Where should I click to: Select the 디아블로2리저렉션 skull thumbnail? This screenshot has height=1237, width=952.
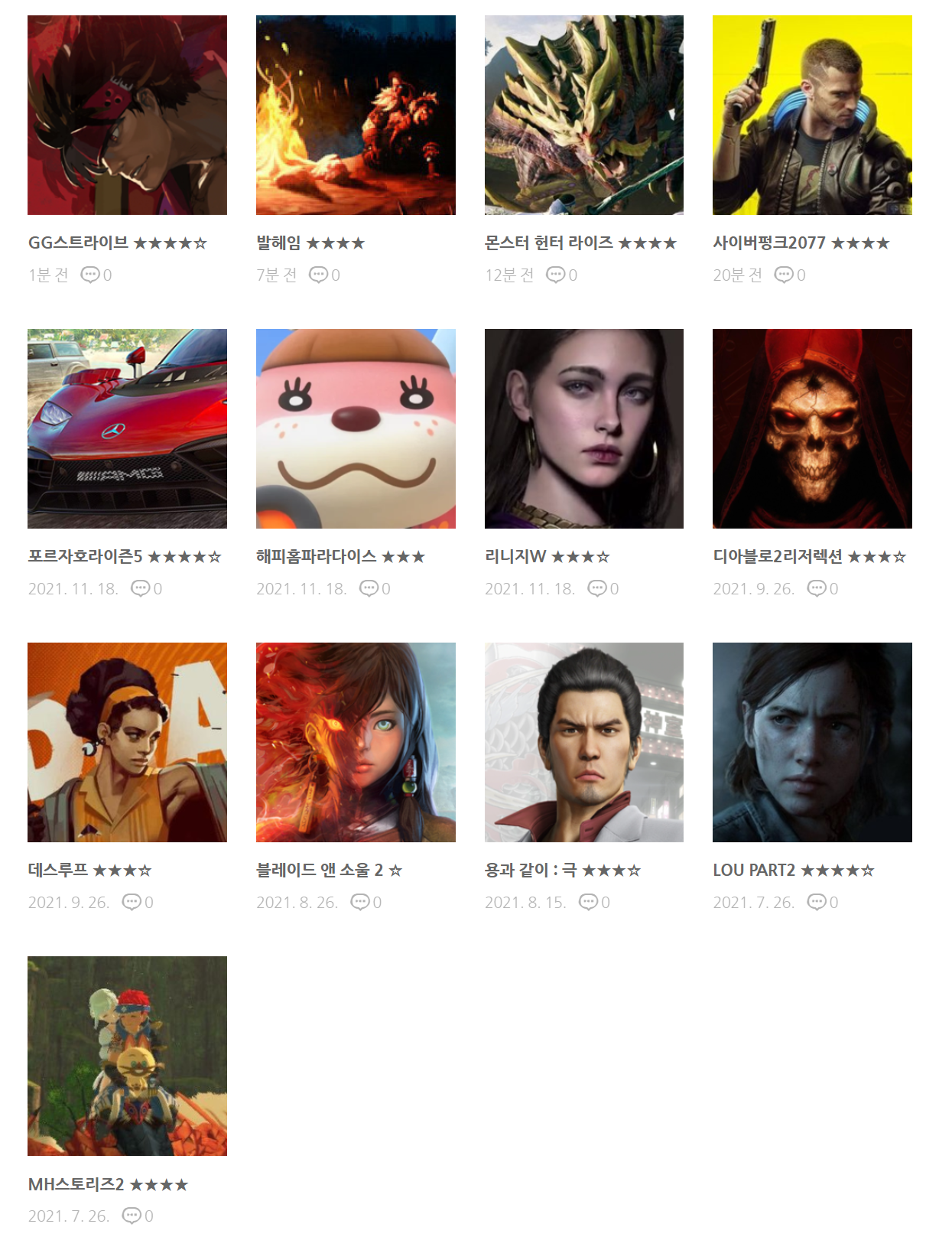click(x=812, y=428)
